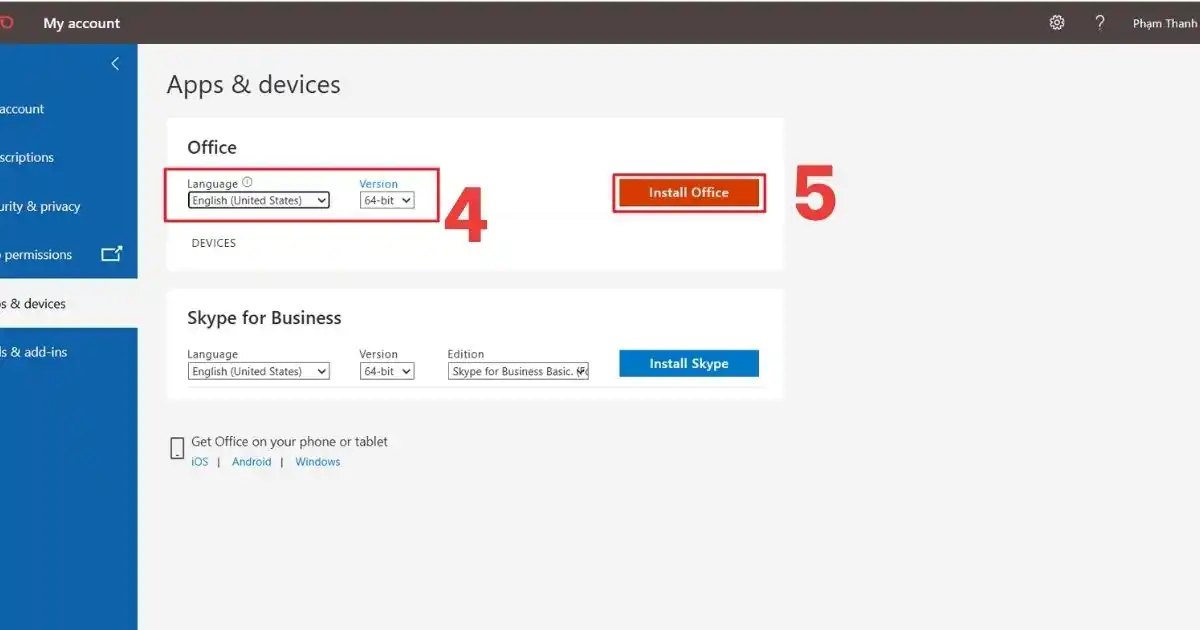The height and width of the screenshot is (630, 1200).
Task: Open Skype Language dropdown
Action: coord(259,371)
